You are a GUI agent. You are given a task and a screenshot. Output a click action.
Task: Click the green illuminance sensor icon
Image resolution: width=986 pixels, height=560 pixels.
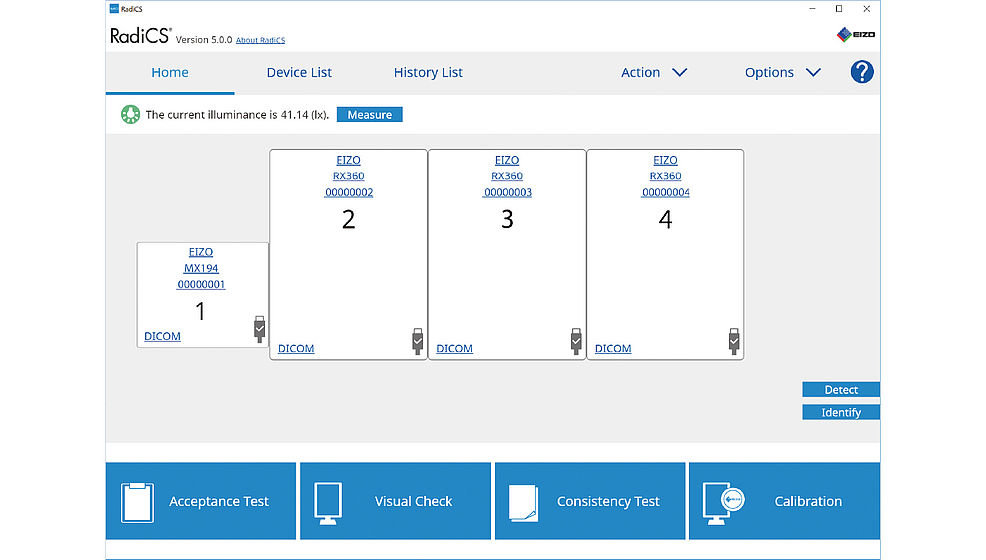pos(127,115)
